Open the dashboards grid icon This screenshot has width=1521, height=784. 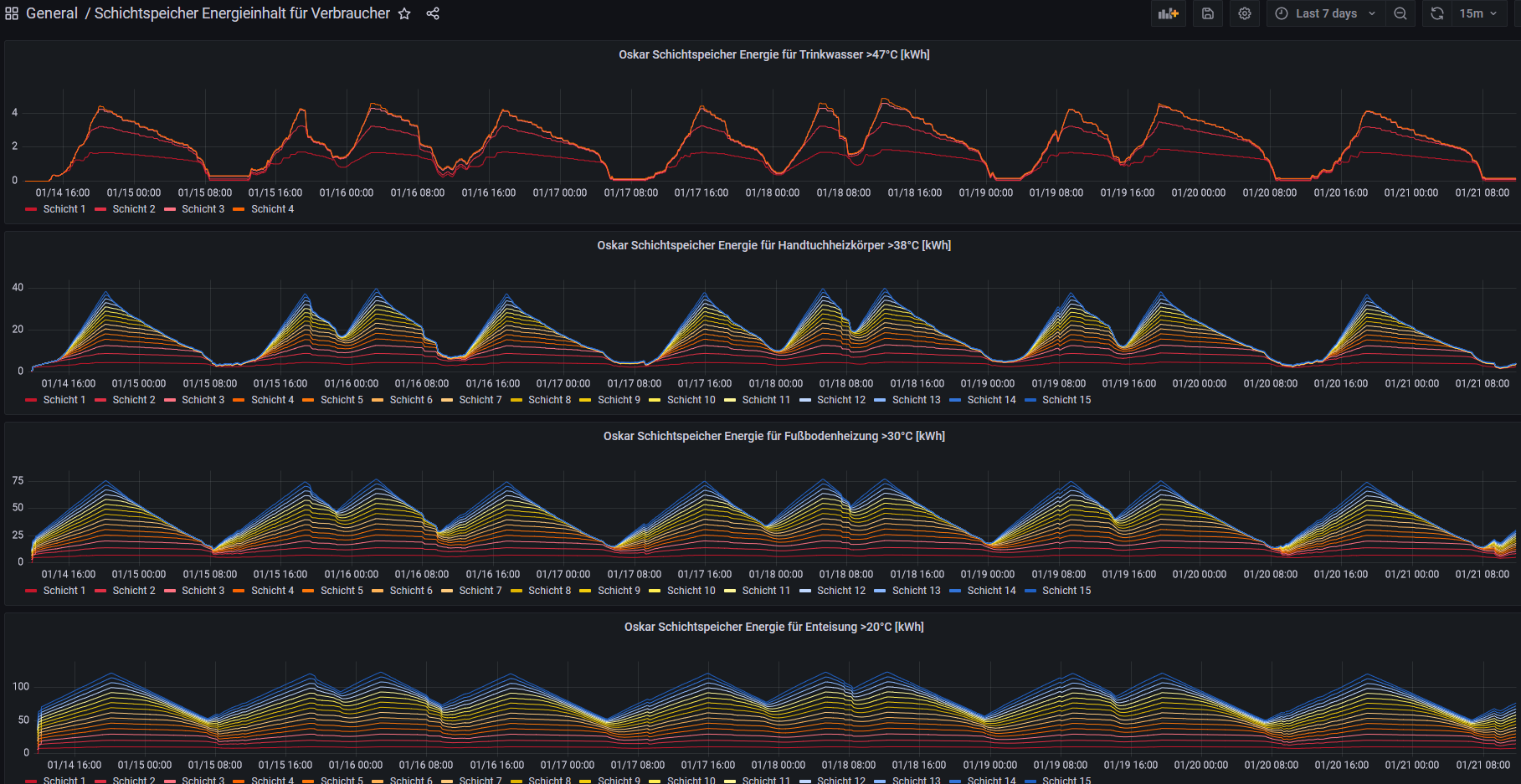pyautogui.click(x=12, y=13)
